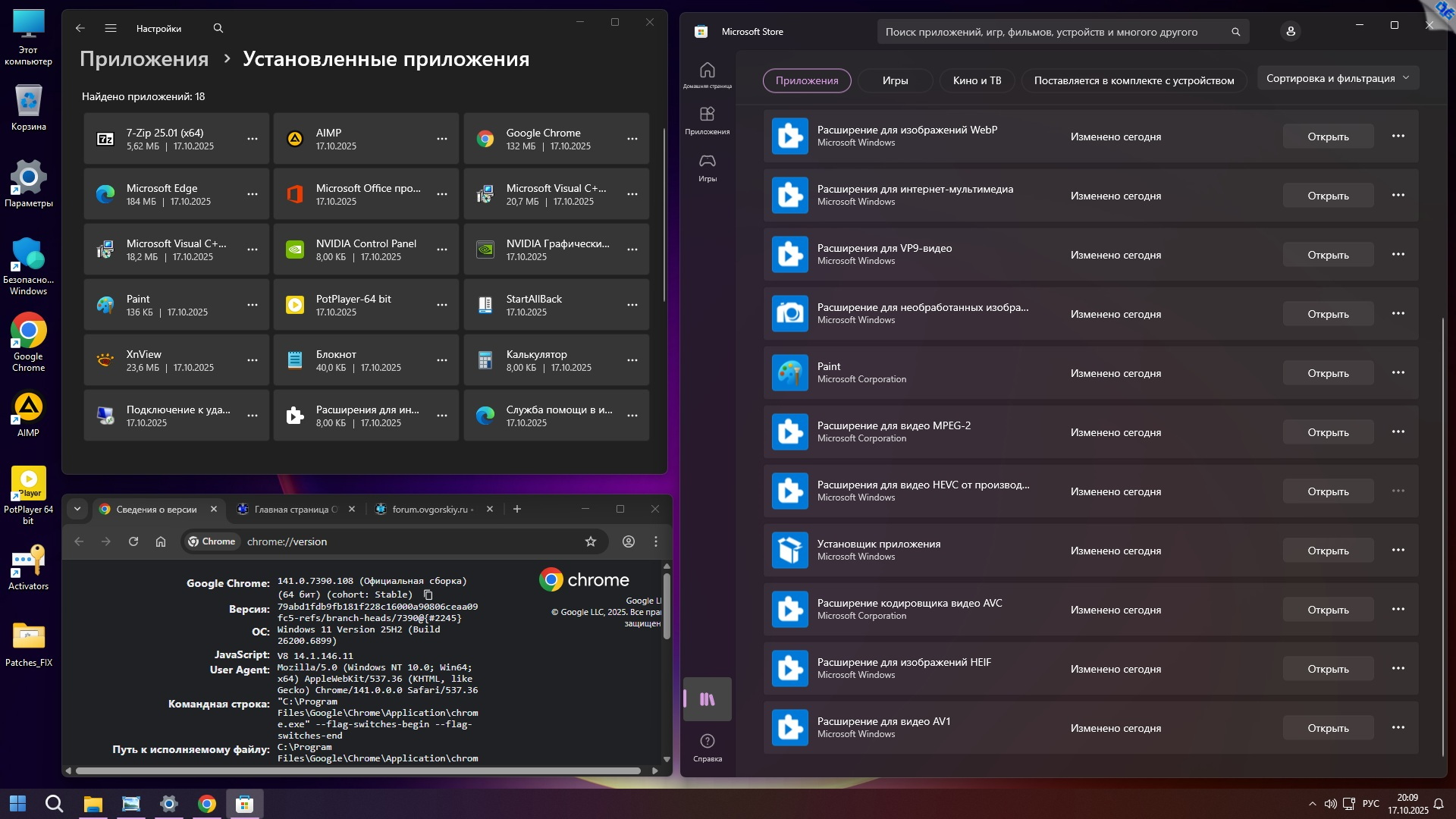This screenshot has height=819, width=1456.
Task: Open Library icon in Microsoft Store sidebar
Action: pyautogui.click(x=707, y=699)
